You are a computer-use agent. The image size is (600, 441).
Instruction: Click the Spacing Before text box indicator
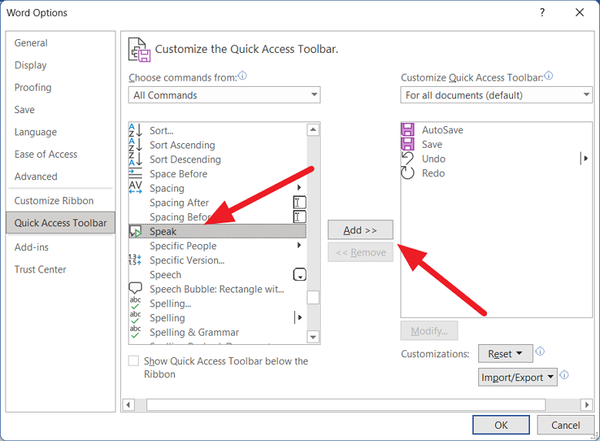pos(300,217)
